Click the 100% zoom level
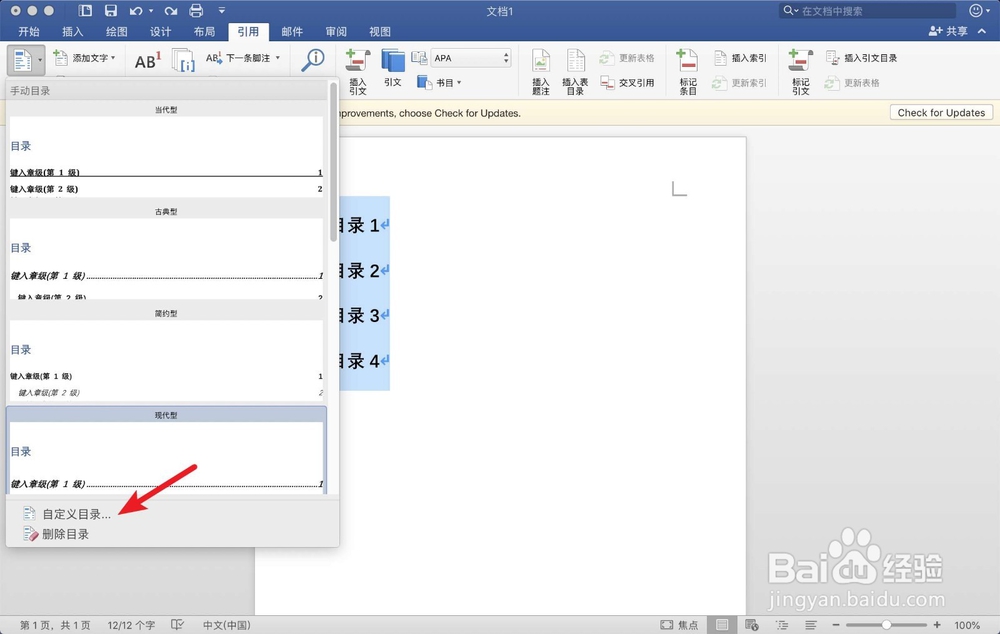 coord(967,625)
